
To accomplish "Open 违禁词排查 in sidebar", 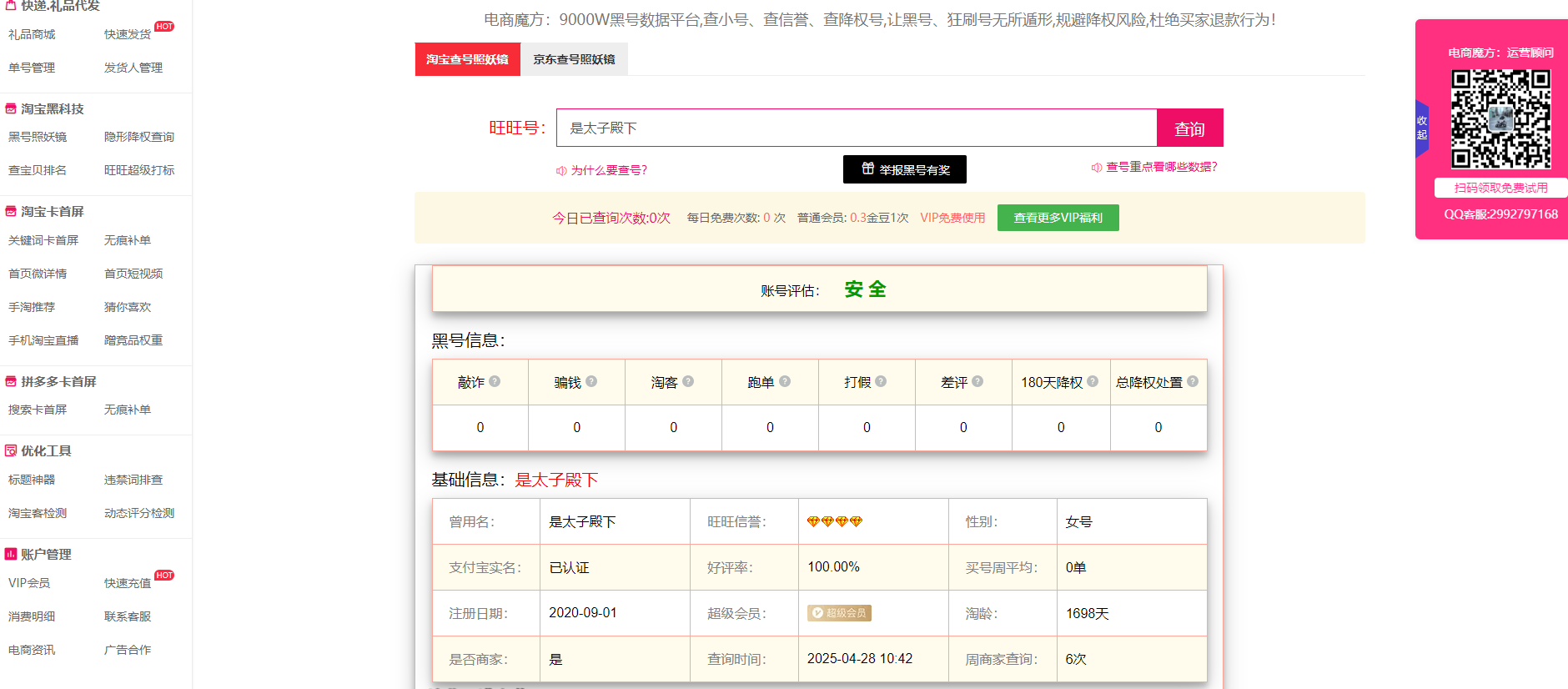I will 133,480.
